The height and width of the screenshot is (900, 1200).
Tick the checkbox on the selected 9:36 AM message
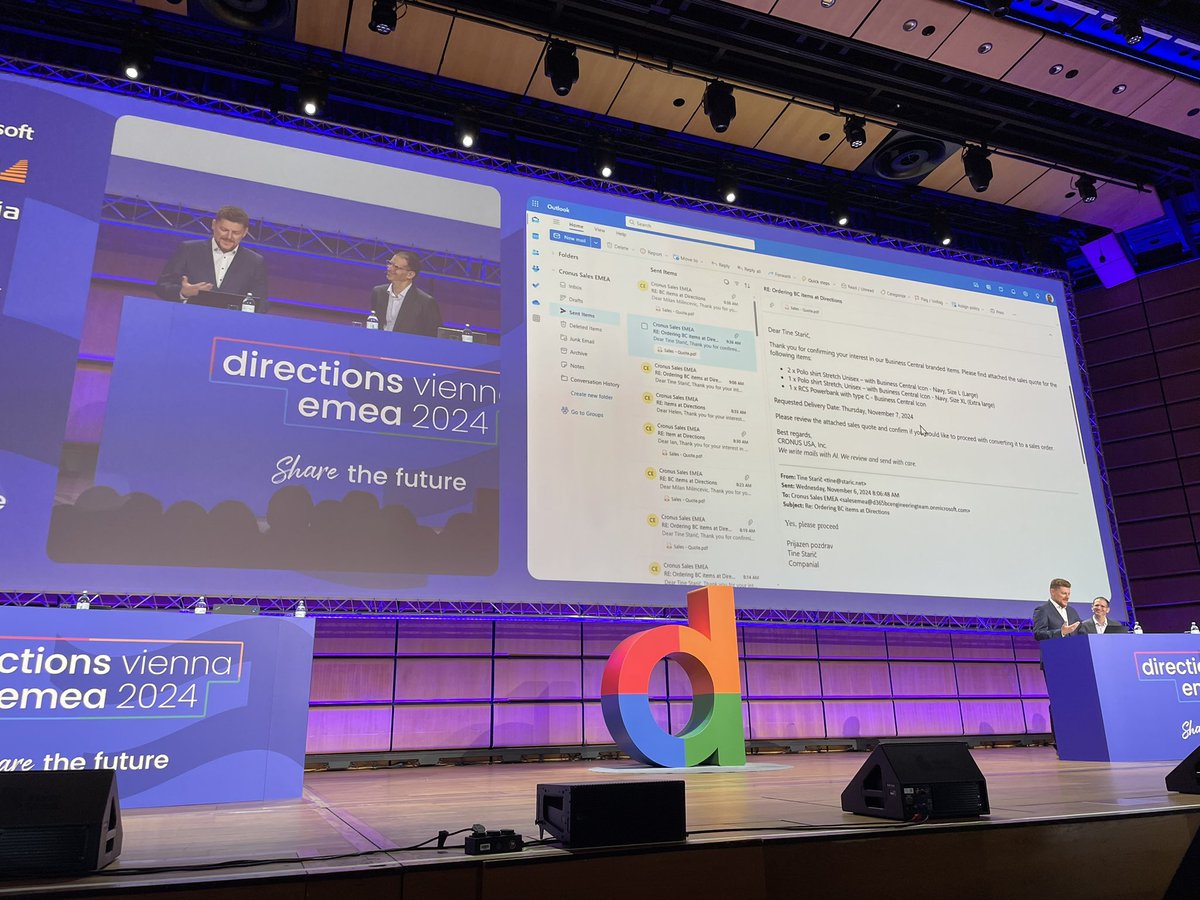tap(644, 326)
